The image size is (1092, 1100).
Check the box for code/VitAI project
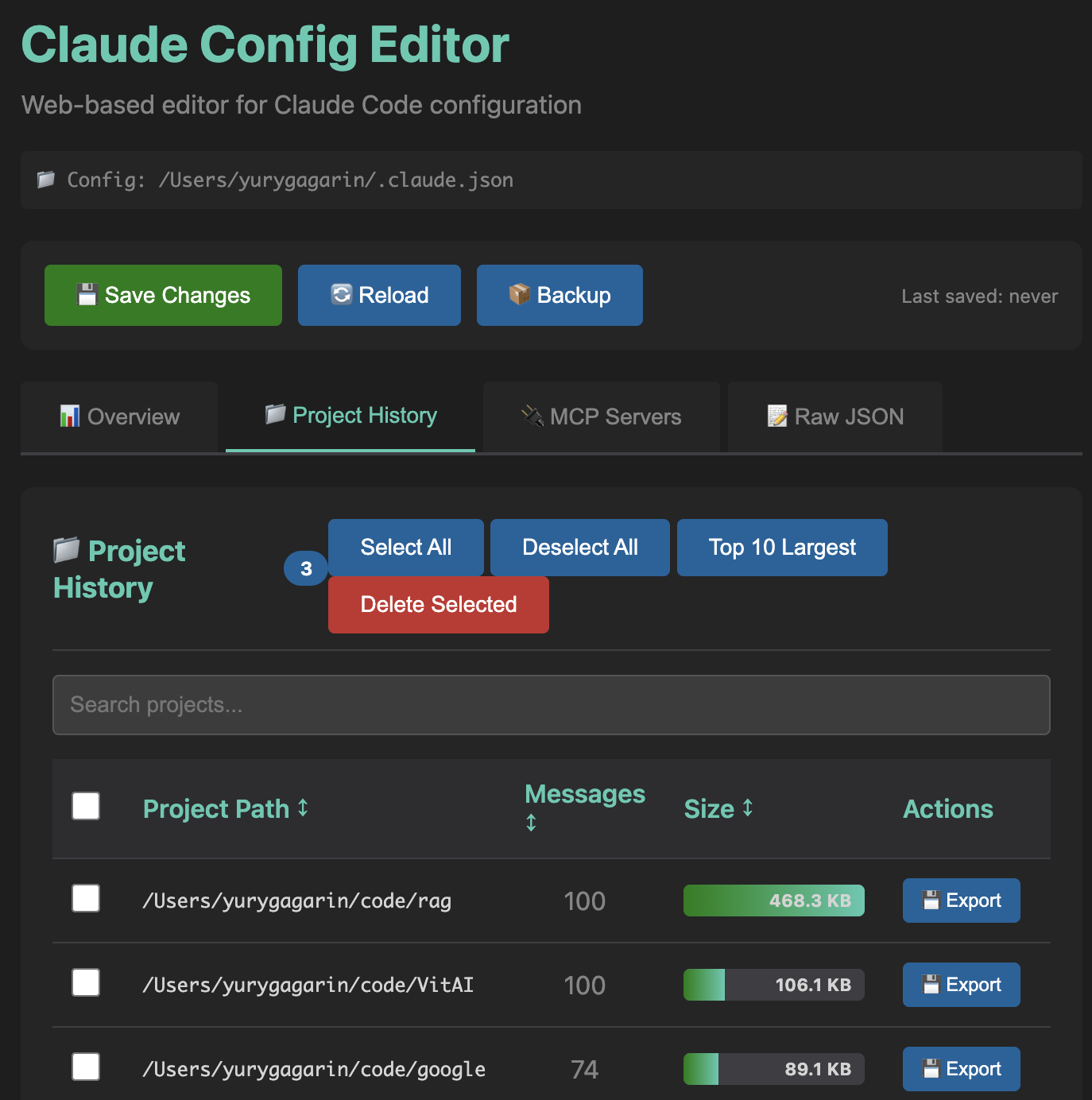coord(86,982)
